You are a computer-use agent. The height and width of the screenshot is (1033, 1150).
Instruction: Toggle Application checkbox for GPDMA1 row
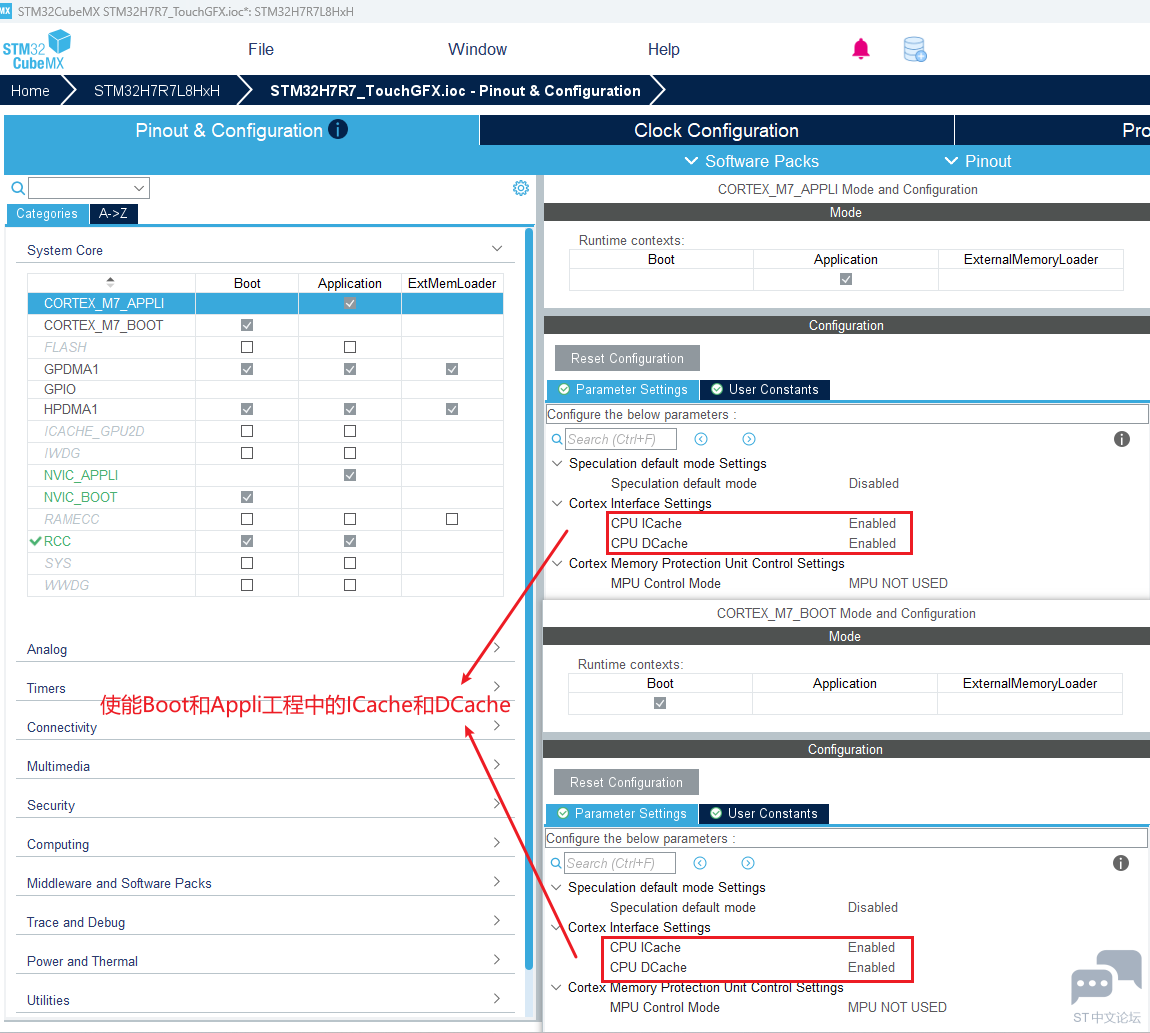350,369
